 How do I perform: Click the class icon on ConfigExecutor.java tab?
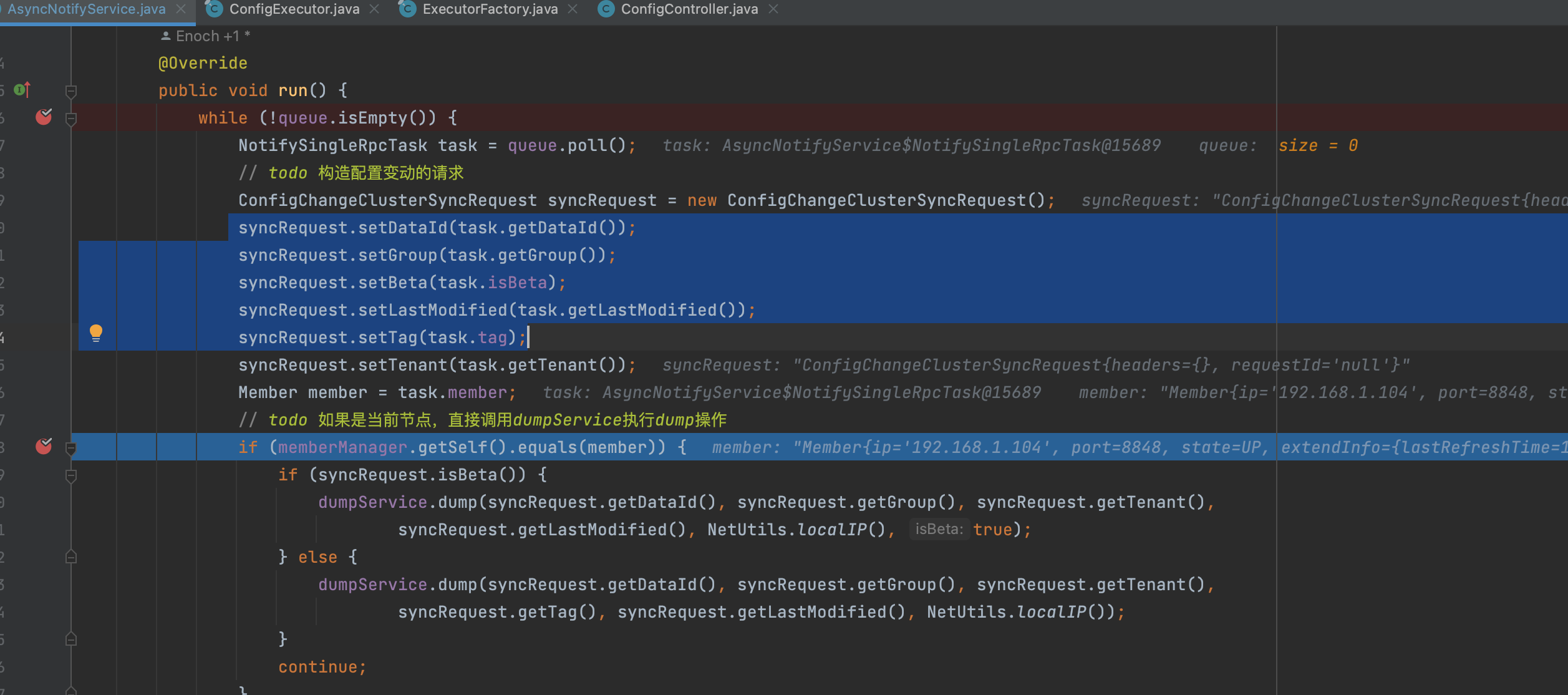point(215,9)
